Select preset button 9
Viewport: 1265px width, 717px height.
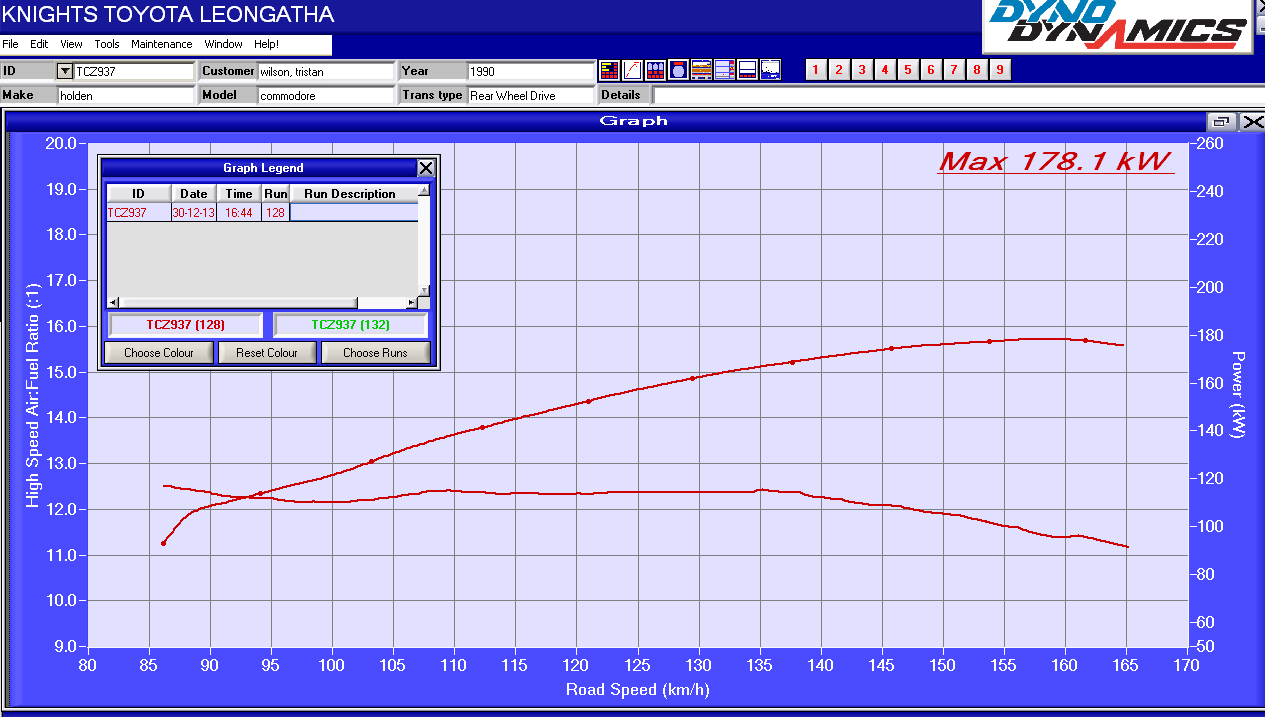click(1000, 69)
